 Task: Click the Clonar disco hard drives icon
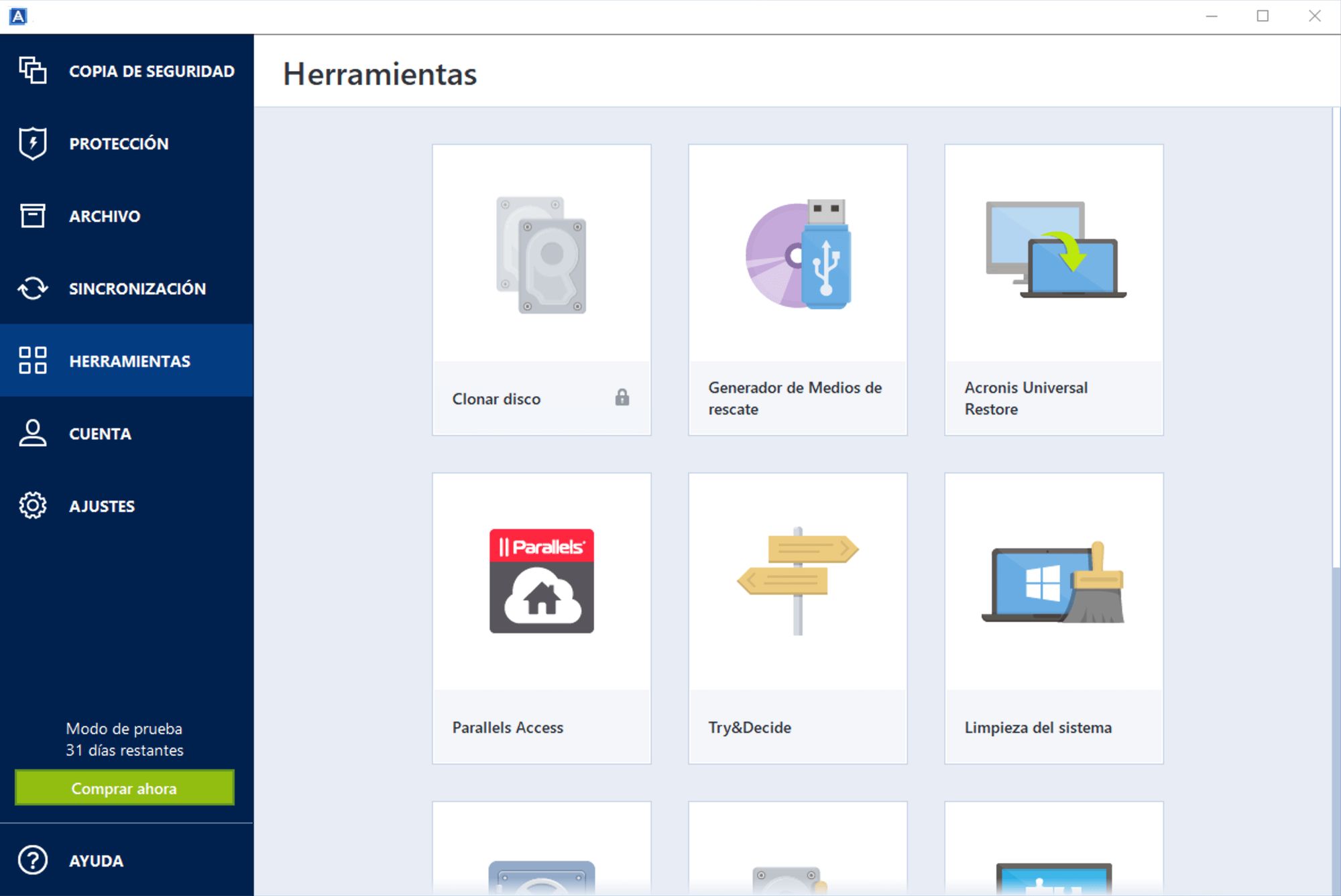(541, 255)
